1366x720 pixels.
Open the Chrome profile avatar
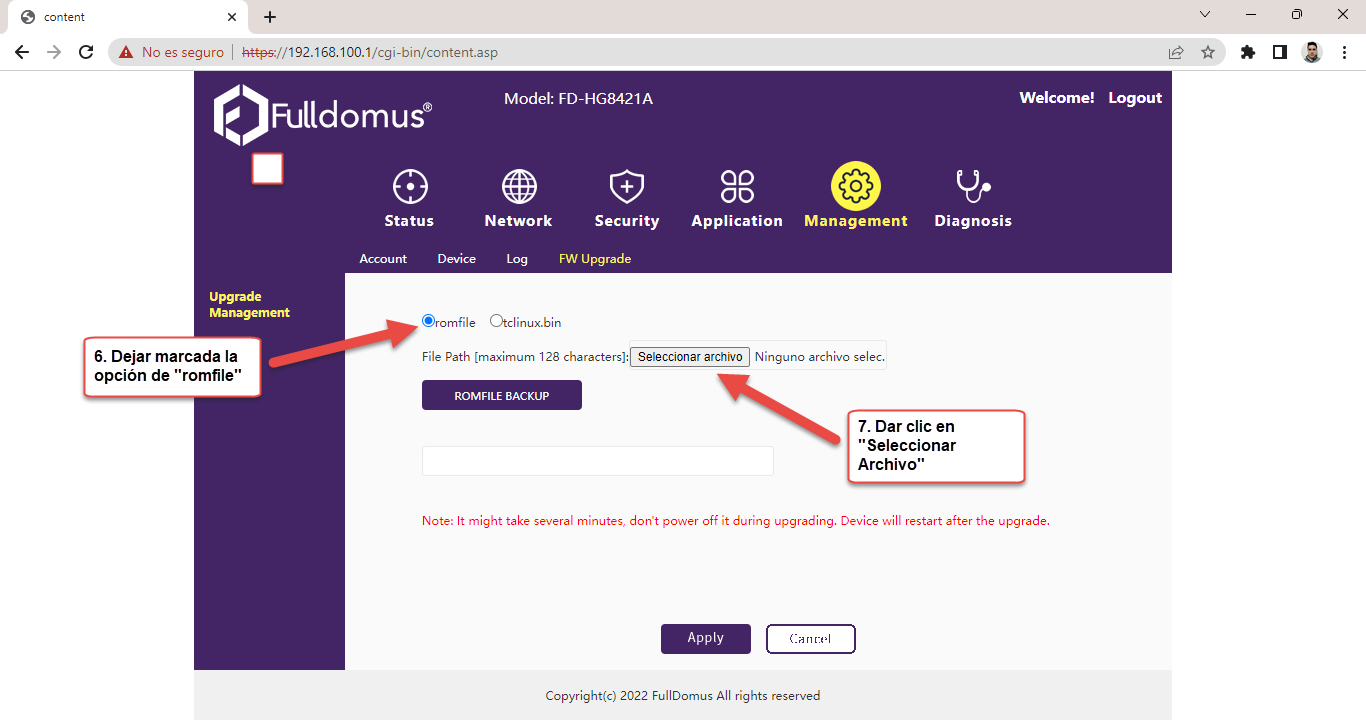tap(1312, 52)
